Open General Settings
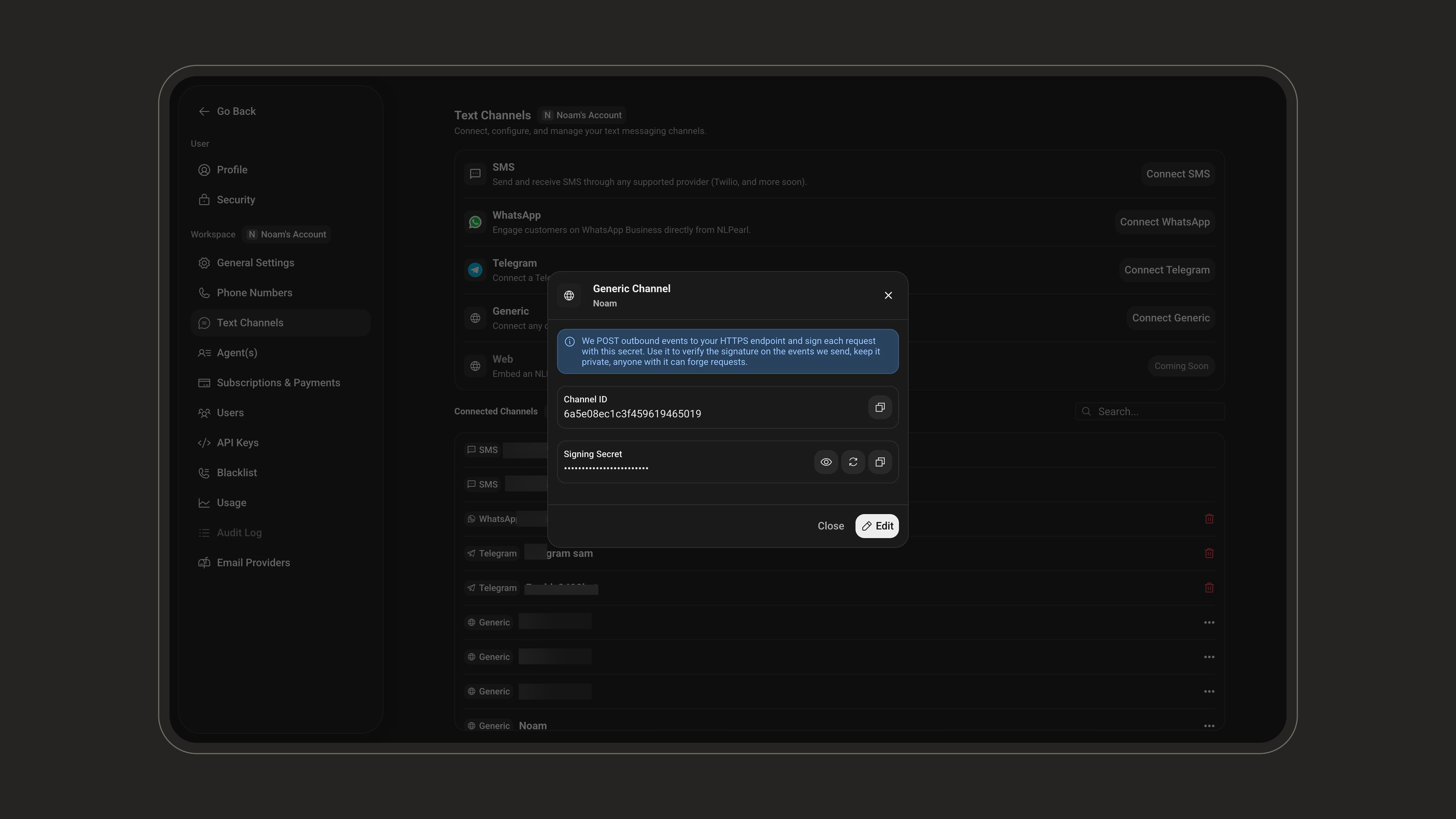This screenshot has height=819, width=1456. coord(280,263)
